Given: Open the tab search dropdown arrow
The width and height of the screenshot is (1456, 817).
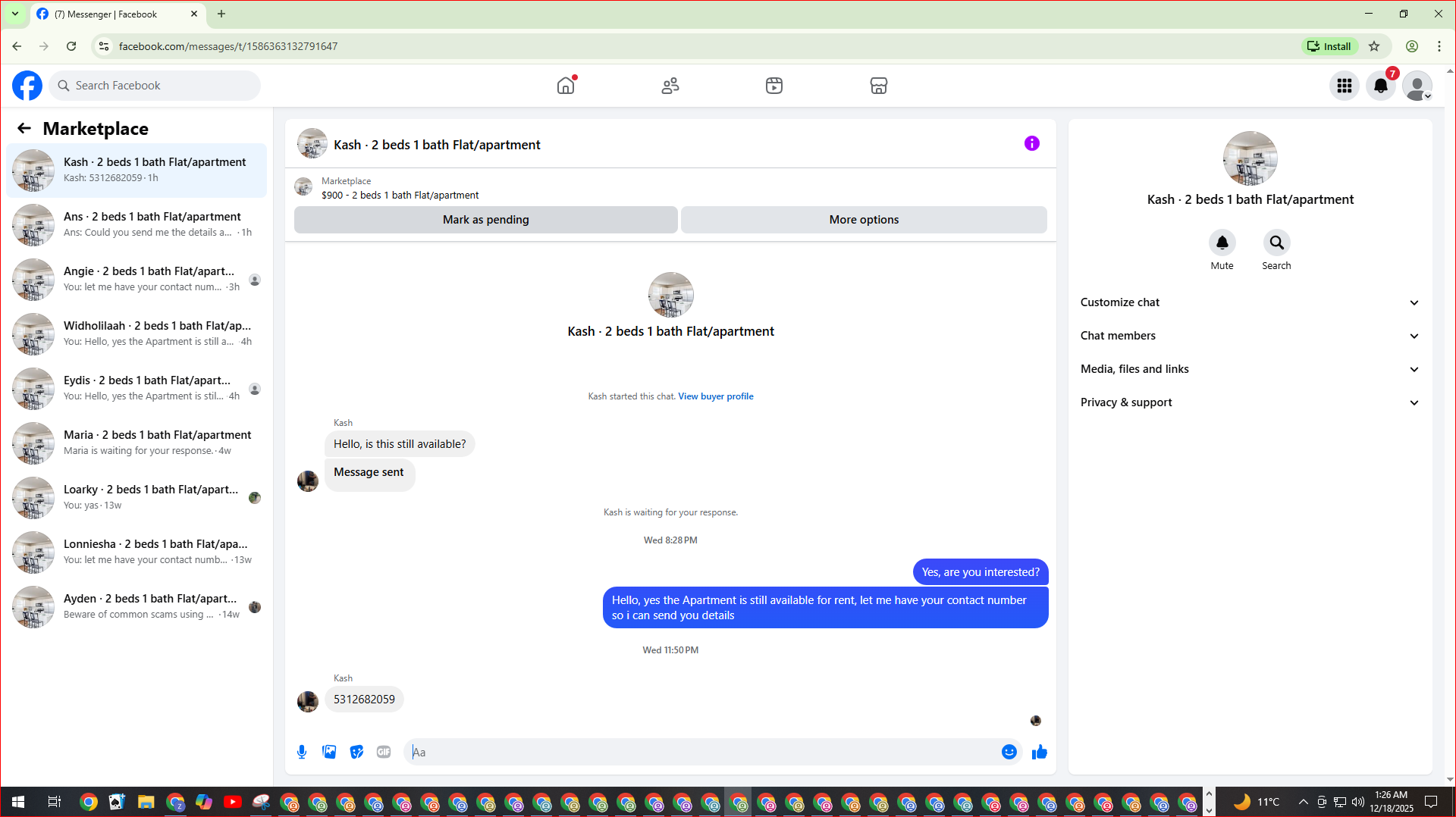Looking at the screenshot, I should 14,14.
